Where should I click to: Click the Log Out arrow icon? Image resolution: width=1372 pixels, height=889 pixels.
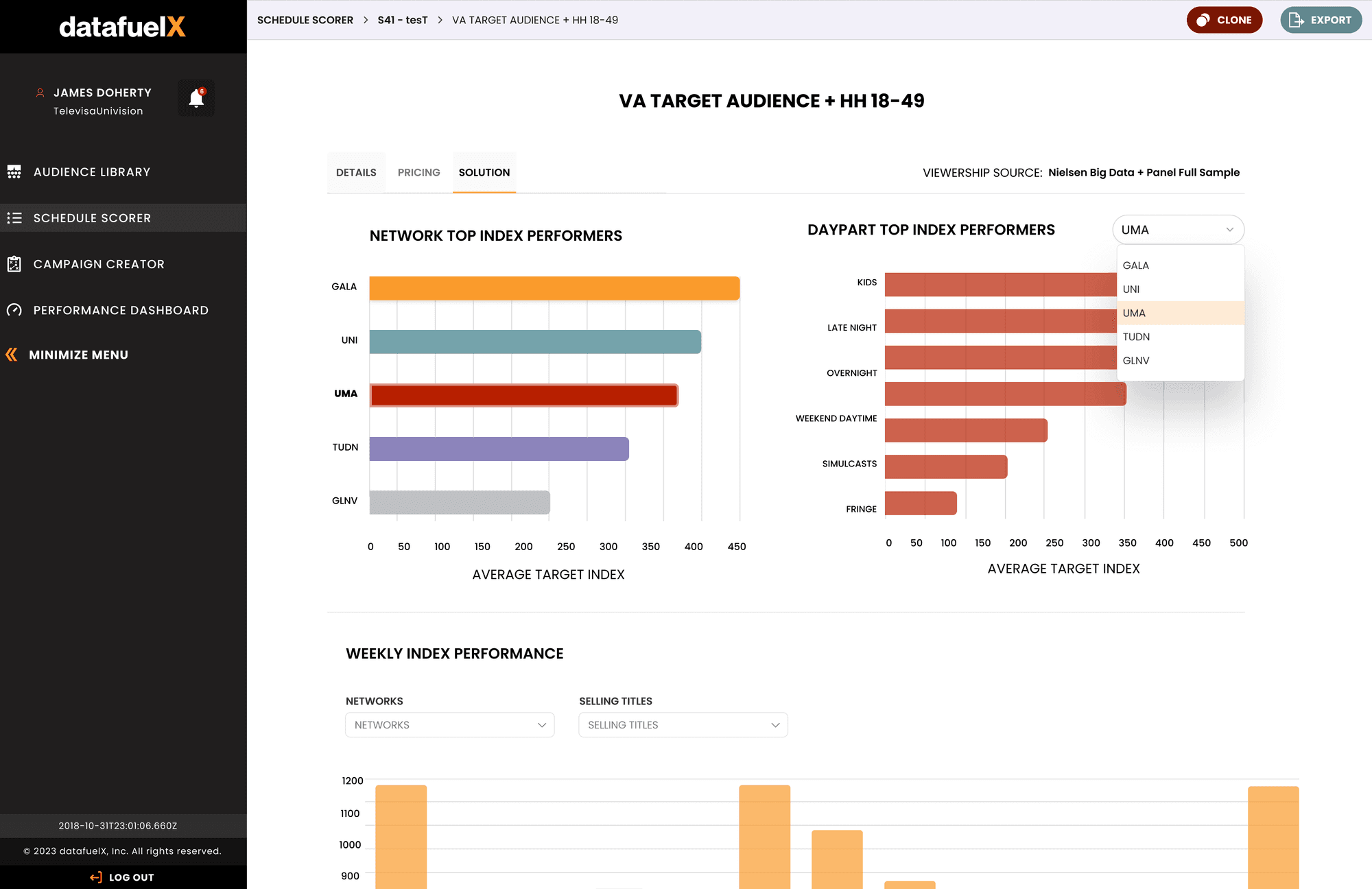96,877
